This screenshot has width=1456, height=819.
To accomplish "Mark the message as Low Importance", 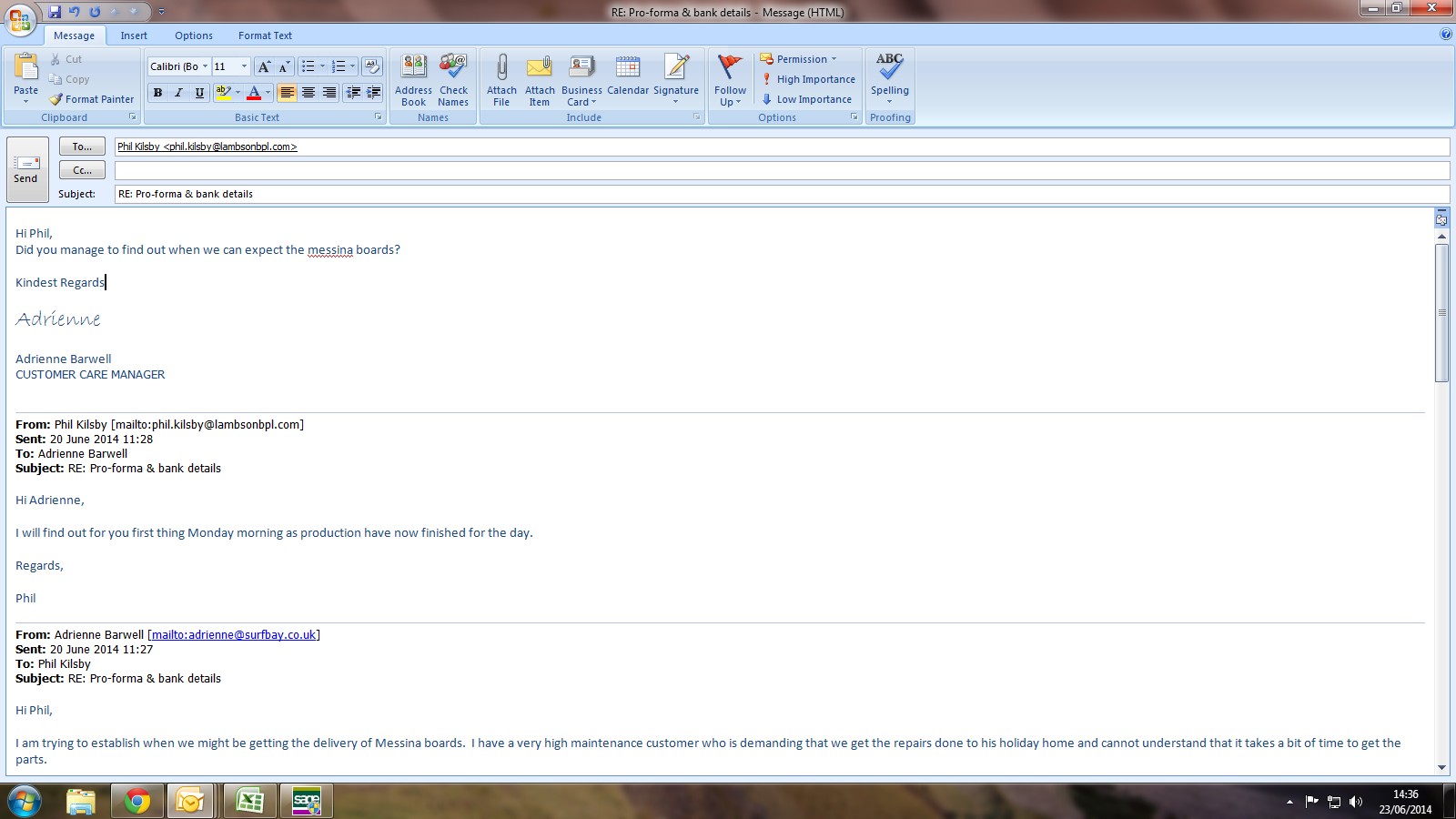I will [x=806, y=99].
